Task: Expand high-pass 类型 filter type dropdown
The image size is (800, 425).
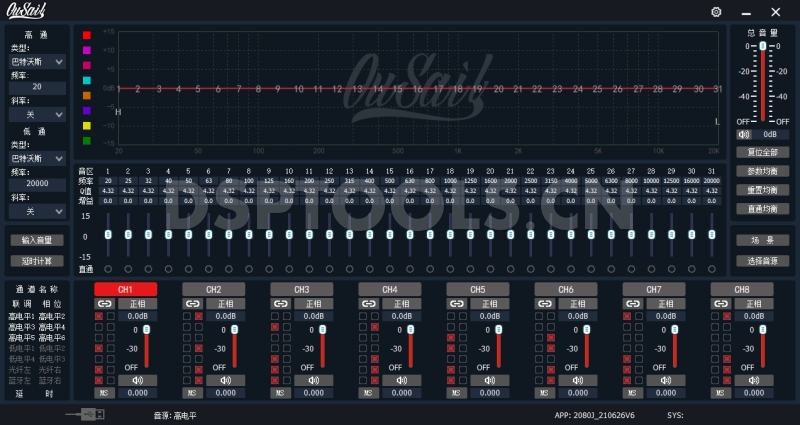Action: 37,62
